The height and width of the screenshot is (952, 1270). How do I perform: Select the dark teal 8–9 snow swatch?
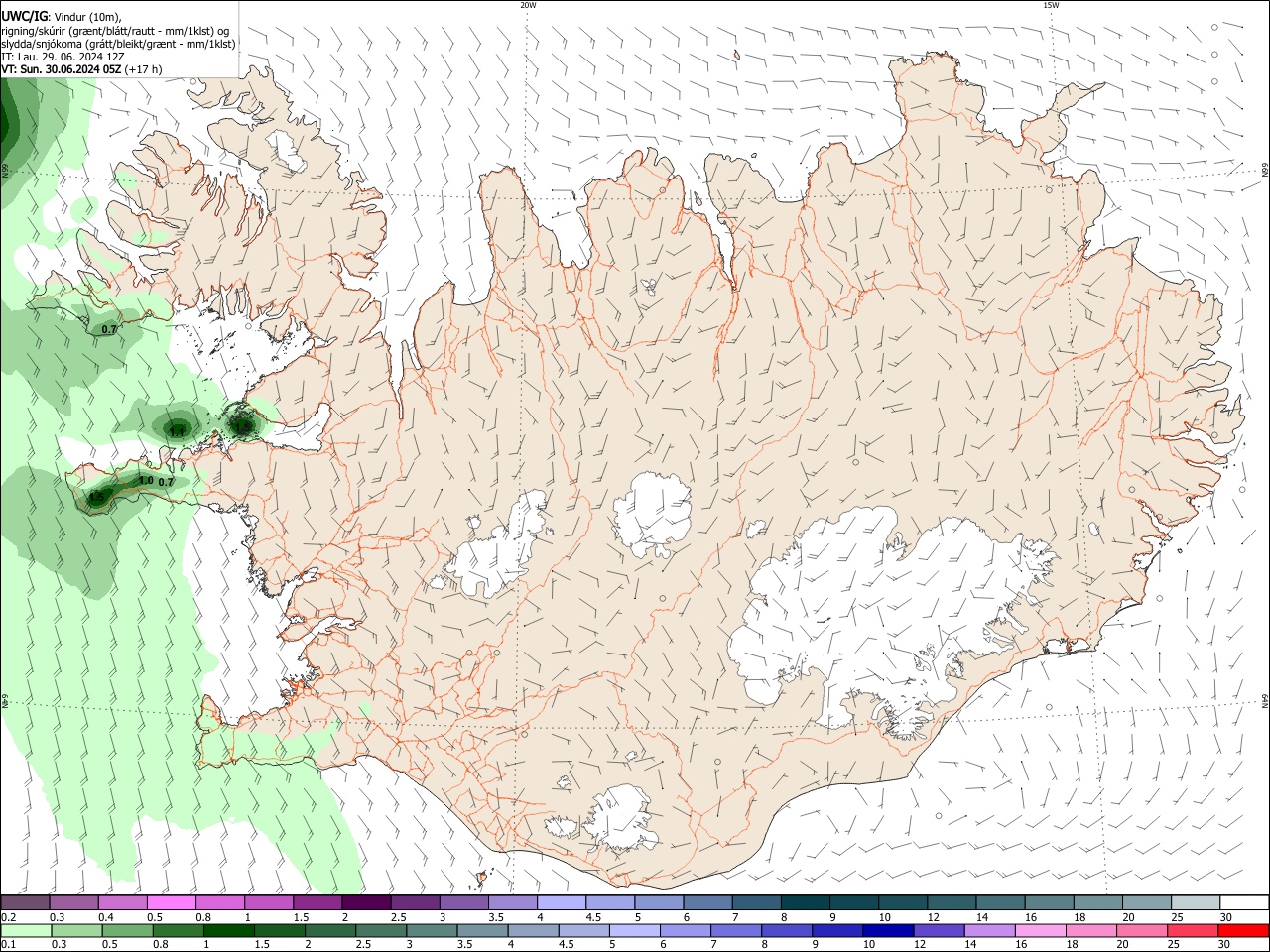click(806, 903)
